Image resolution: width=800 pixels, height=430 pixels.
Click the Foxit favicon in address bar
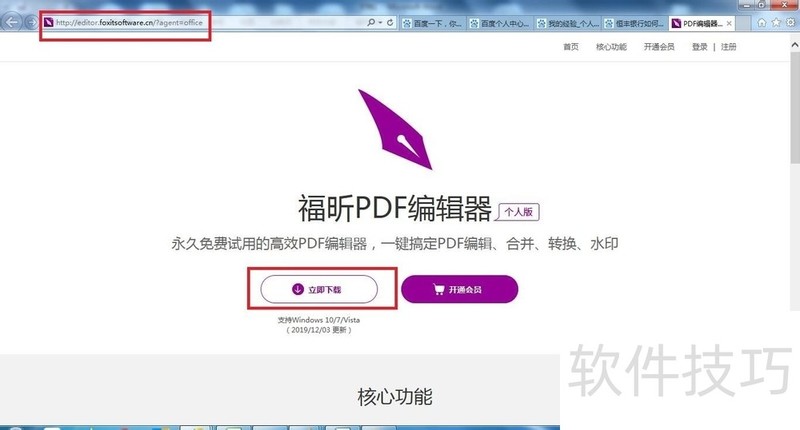click(48, 22)
